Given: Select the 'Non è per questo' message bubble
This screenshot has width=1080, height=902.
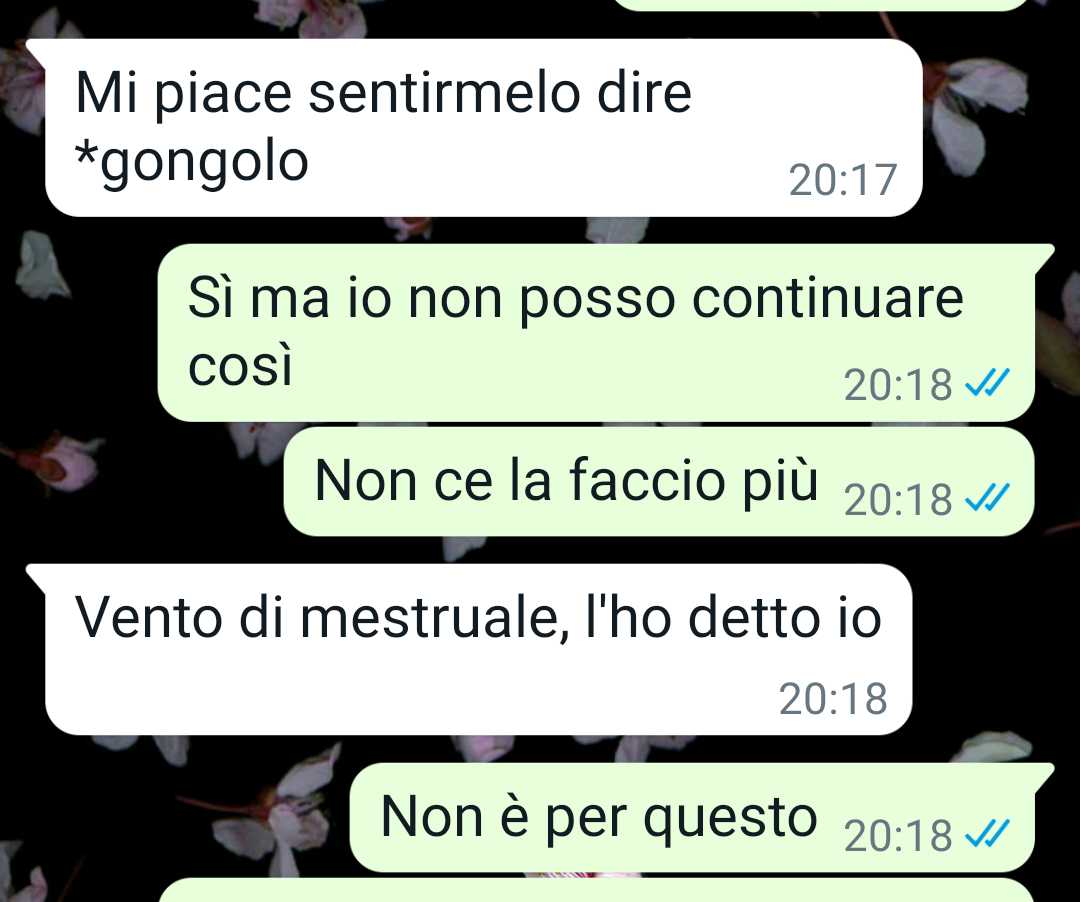Looking at the screenshot, I should pyautogui.click(x=701, y=817).
